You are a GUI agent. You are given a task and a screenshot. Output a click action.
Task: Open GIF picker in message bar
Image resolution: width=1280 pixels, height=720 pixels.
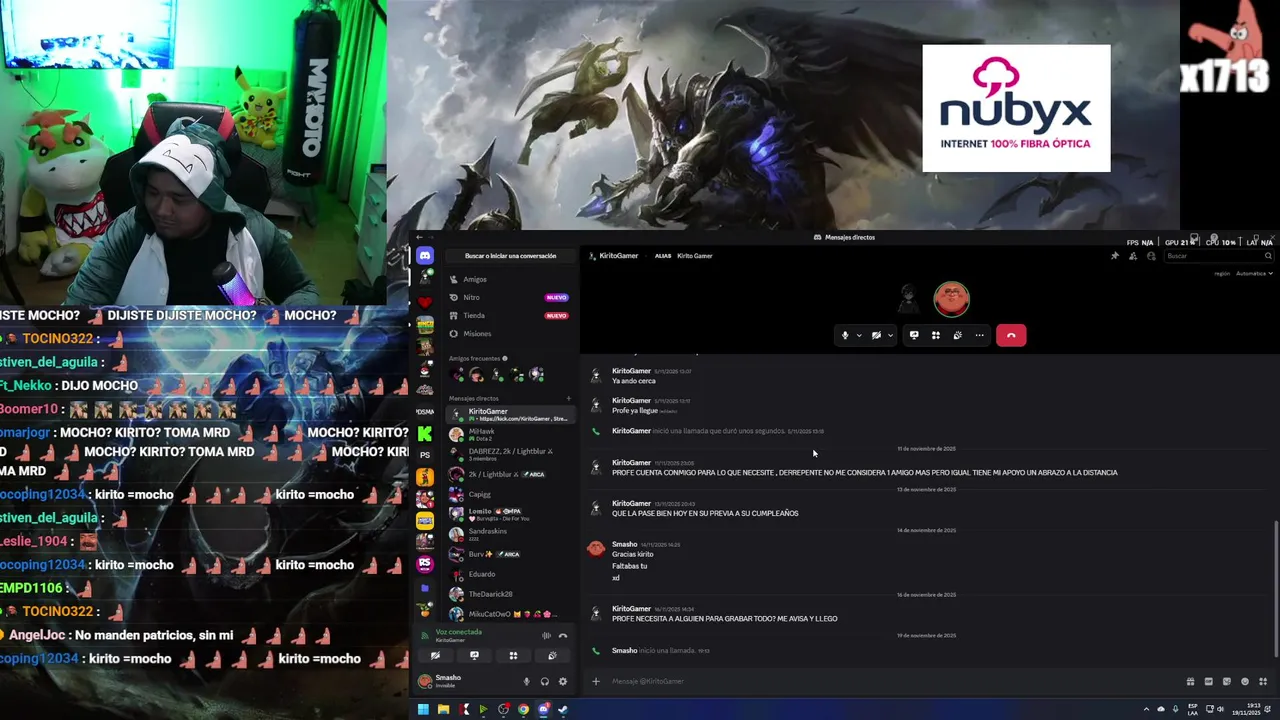click(1208, 681)
